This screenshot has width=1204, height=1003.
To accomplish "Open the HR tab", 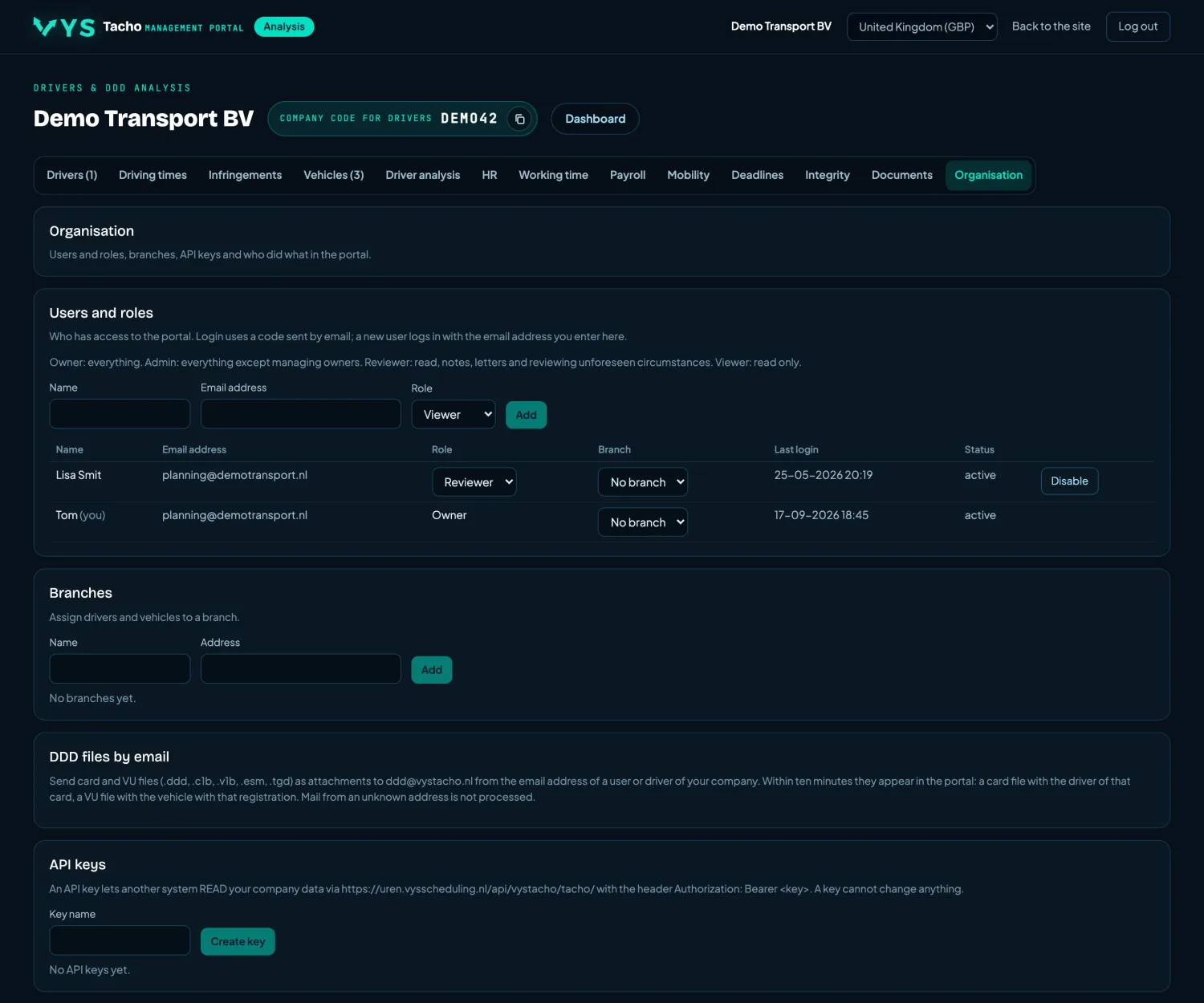I will click(x=490, y=175).
